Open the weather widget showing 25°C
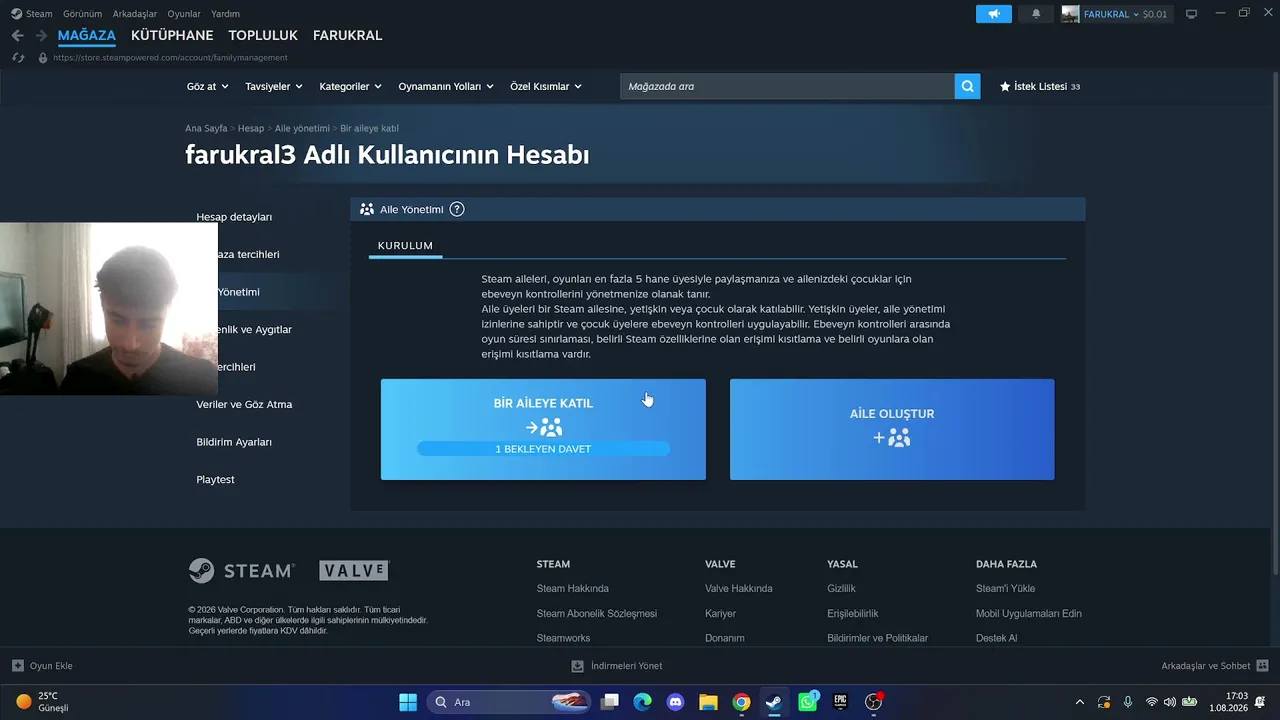The height and width of the screenshot is (720, 1280). click(x=42, y=702)
